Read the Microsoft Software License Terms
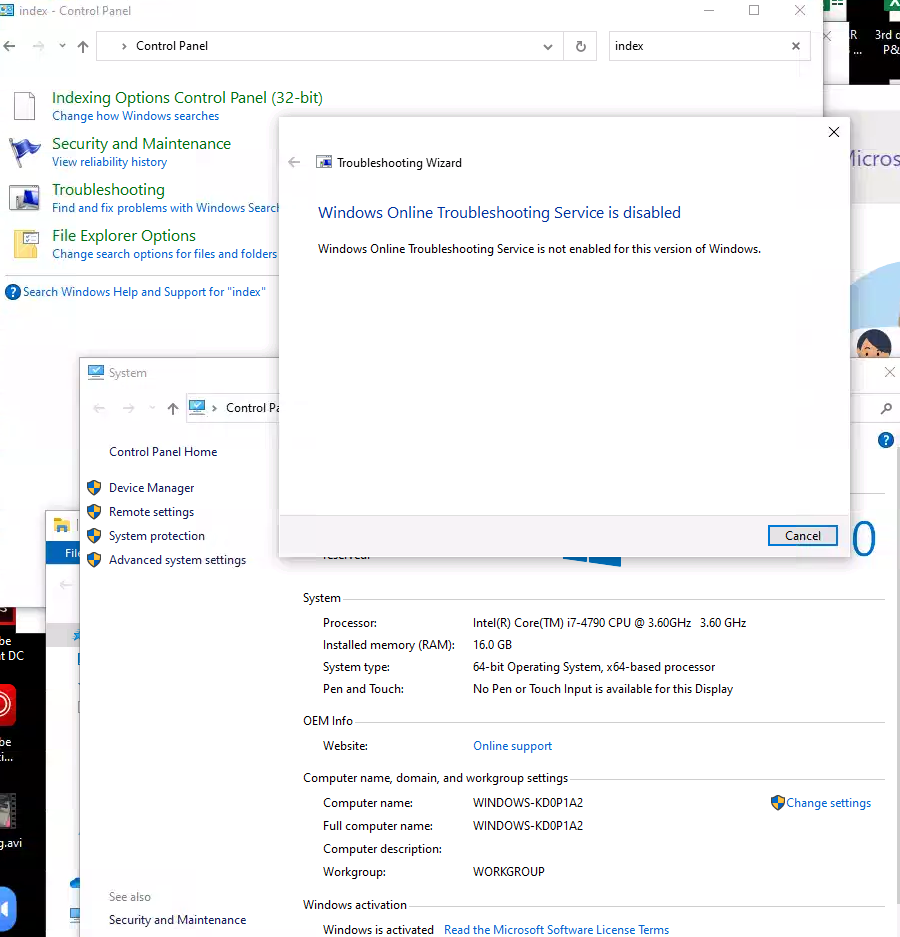This screenshot has width=900, height=937. [556, 930]
